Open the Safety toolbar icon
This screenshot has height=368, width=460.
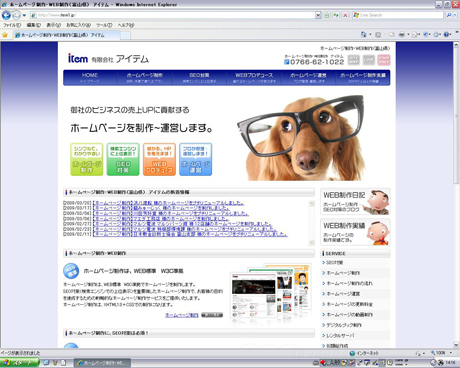[x=426, y=35]
